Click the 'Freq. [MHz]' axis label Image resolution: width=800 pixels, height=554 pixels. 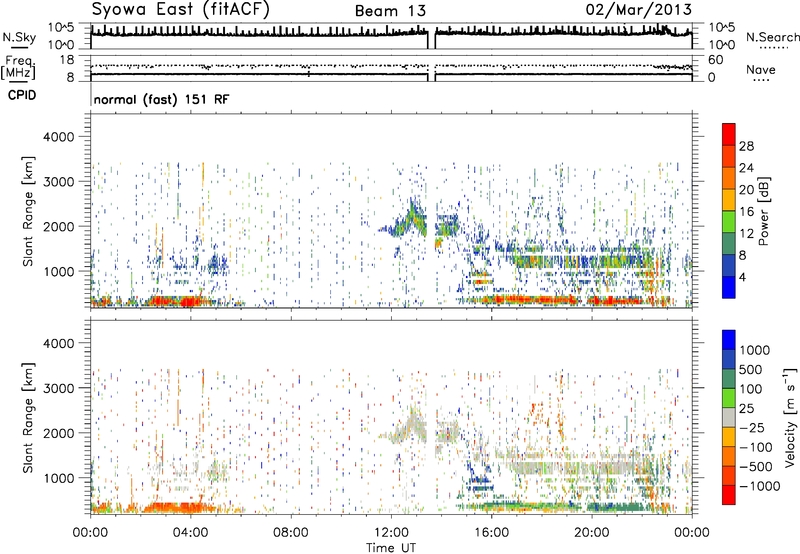(x=18, y=68)
